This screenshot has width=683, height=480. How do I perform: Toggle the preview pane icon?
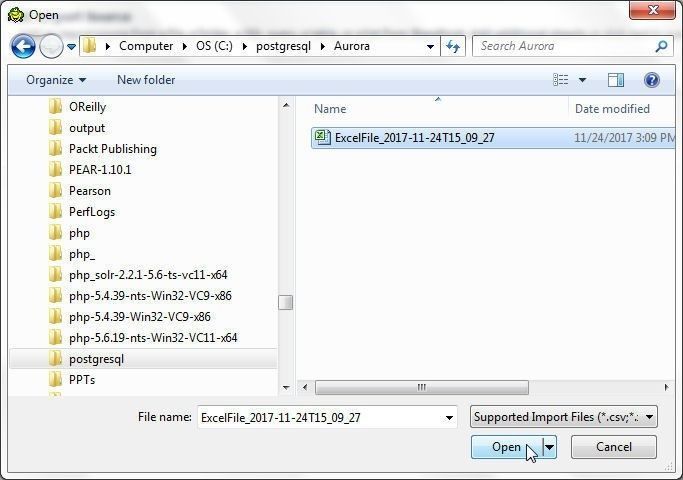pyautogui.click(x=615, y=80)
